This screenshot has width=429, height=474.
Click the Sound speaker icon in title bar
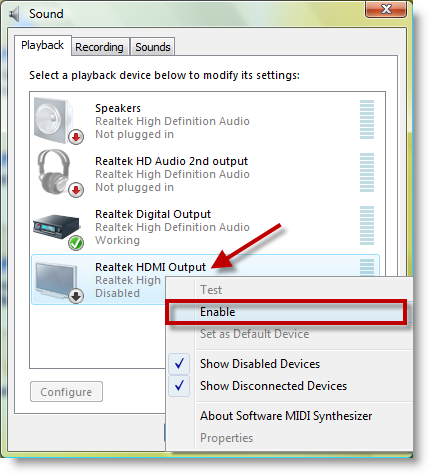pos(14,14)
